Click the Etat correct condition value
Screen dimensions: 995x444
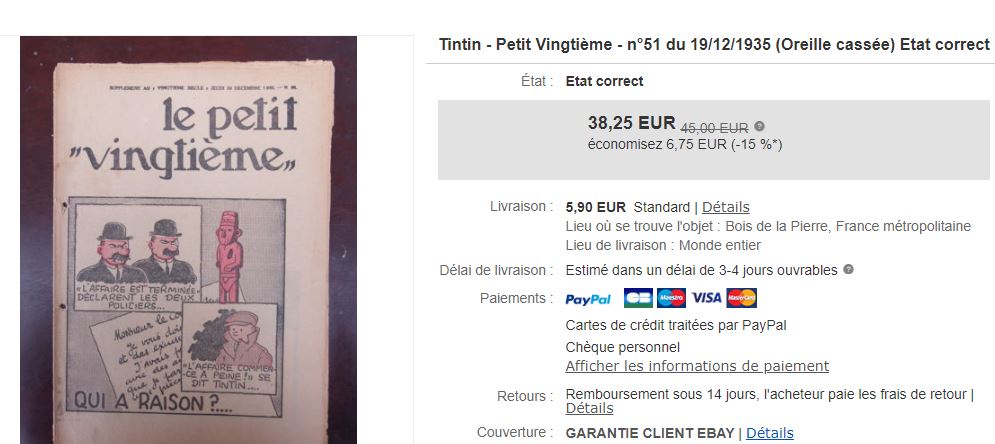pos(604,81)
